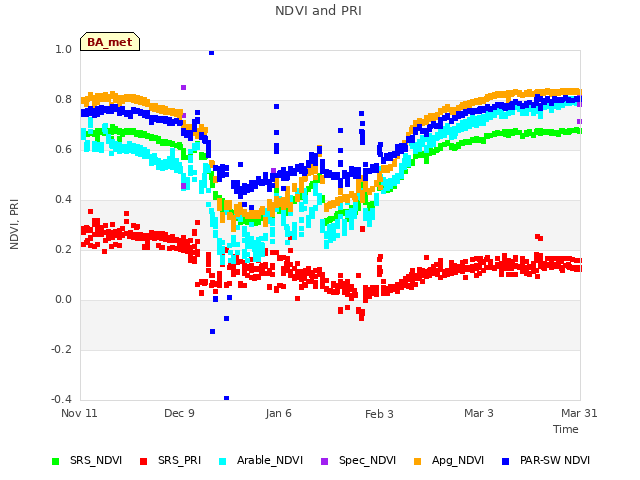The height and width of the screenshot is (480, 640).
Task: Toggle the Arable_NDVI series legend label
Action: click(270, 460)
